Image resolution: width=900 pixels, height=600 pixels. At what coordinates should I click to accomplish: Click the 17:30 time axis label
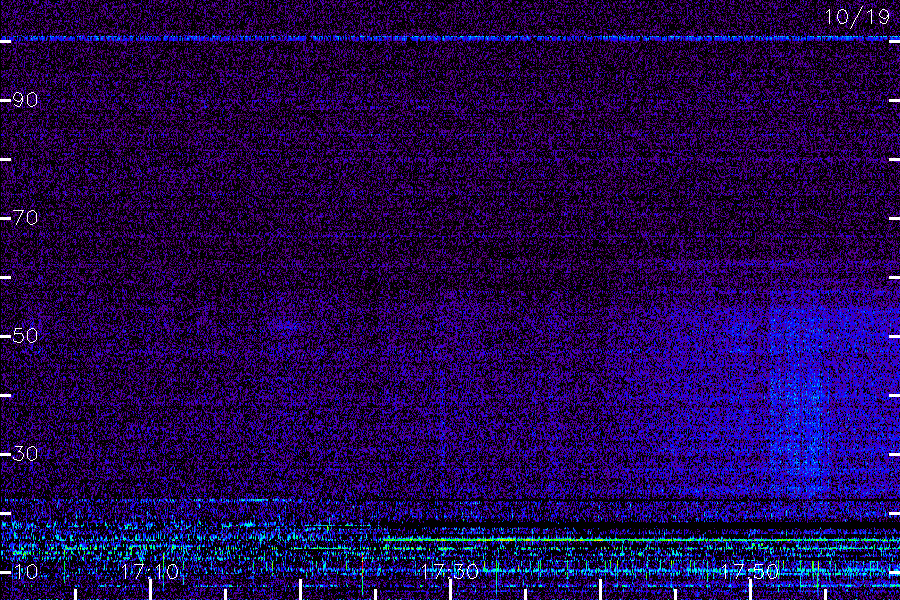click(450, 571)
